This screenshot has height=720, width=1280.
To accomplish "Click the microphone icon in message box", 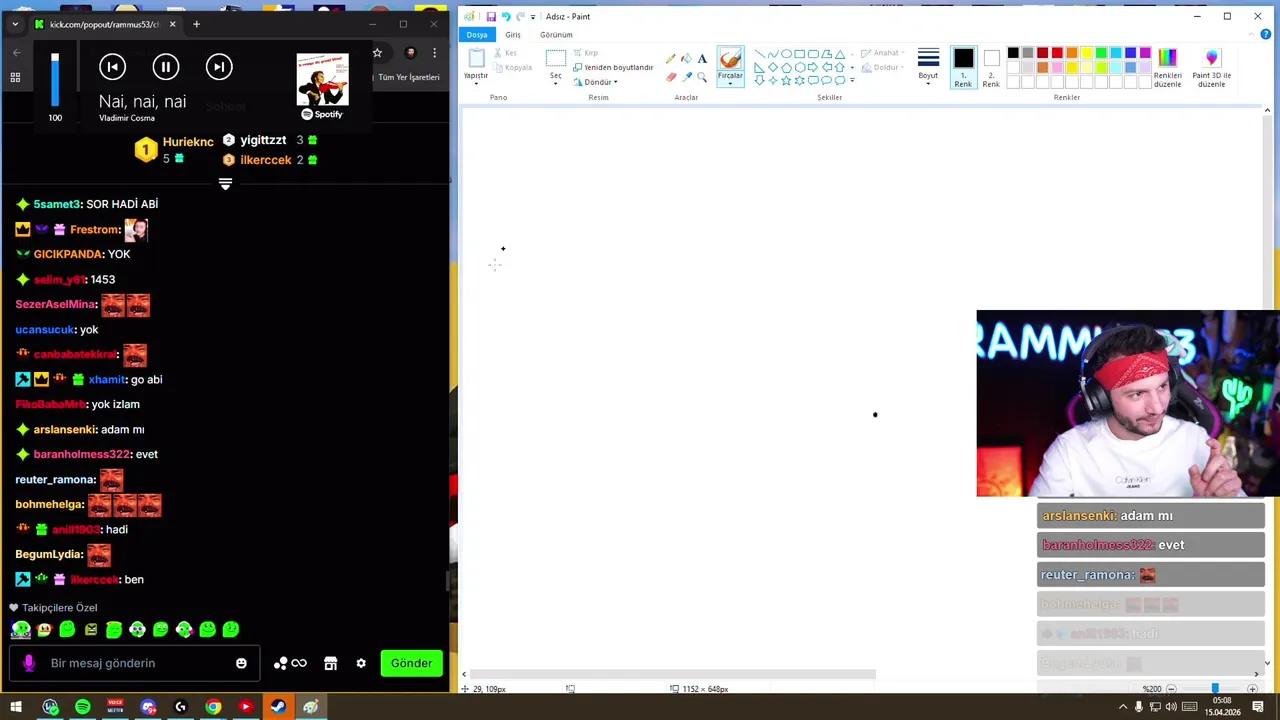I will coord(28,663).
